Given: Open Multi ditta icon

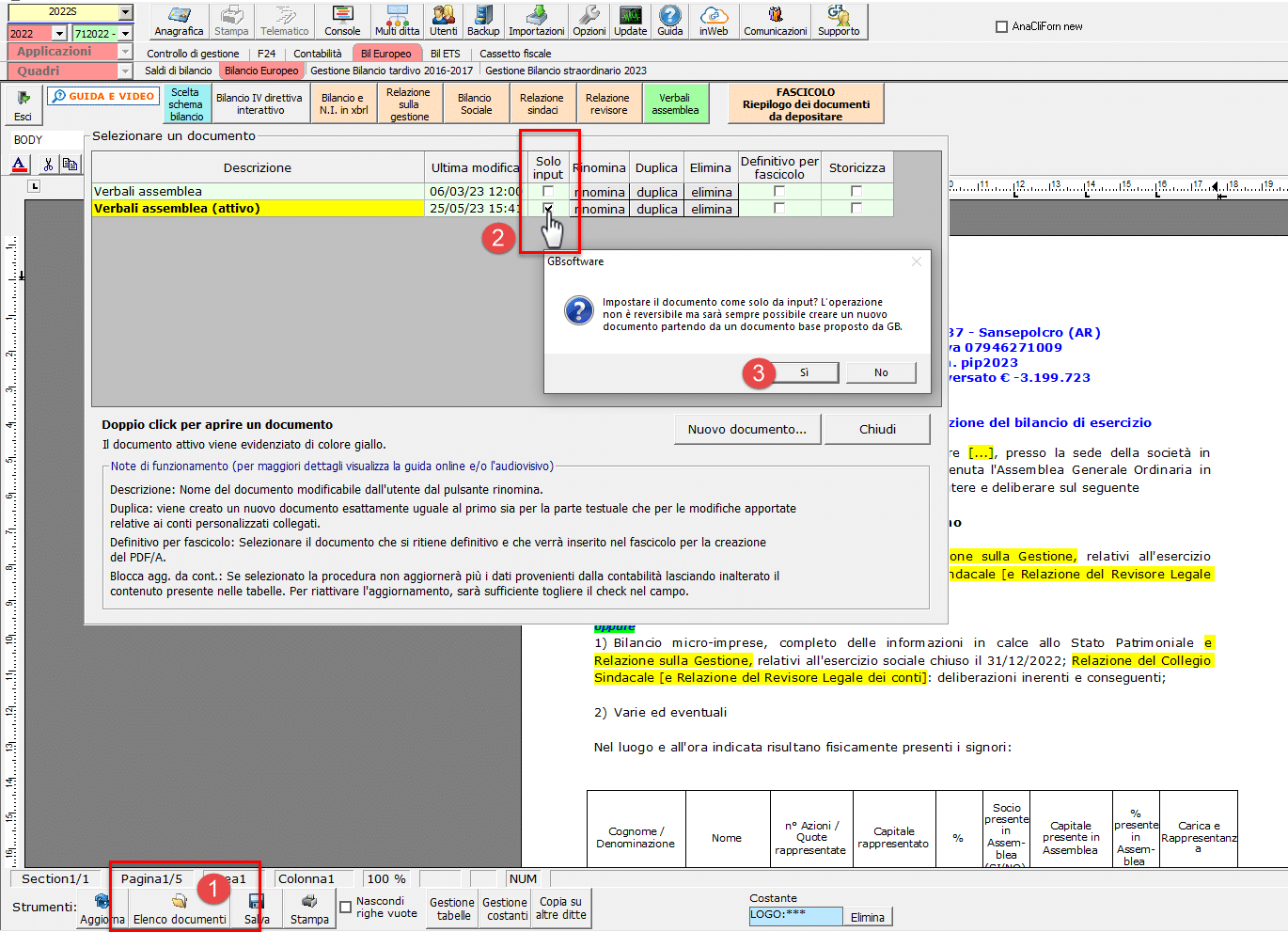Looking at the screenshot, I should [x=397, y=21].
